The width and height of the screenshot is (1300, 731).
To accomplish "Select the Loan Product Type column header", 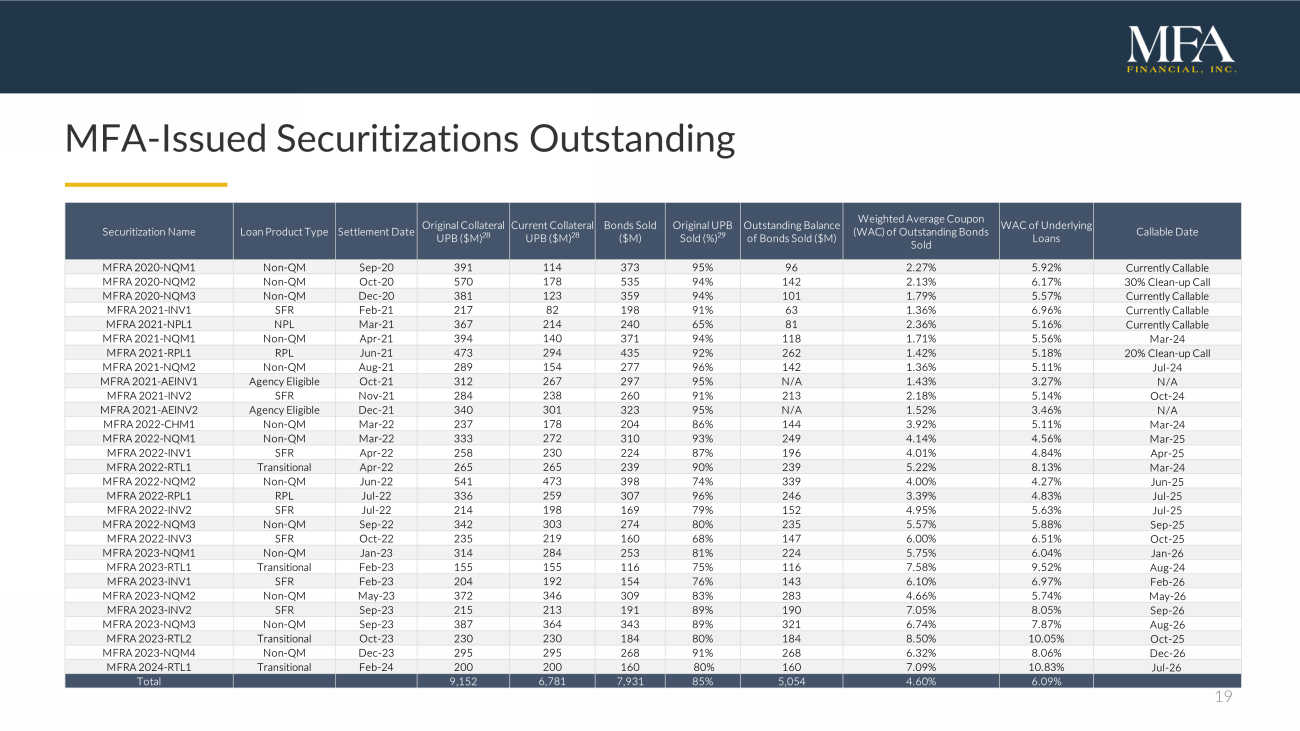I will pos(284,232).
